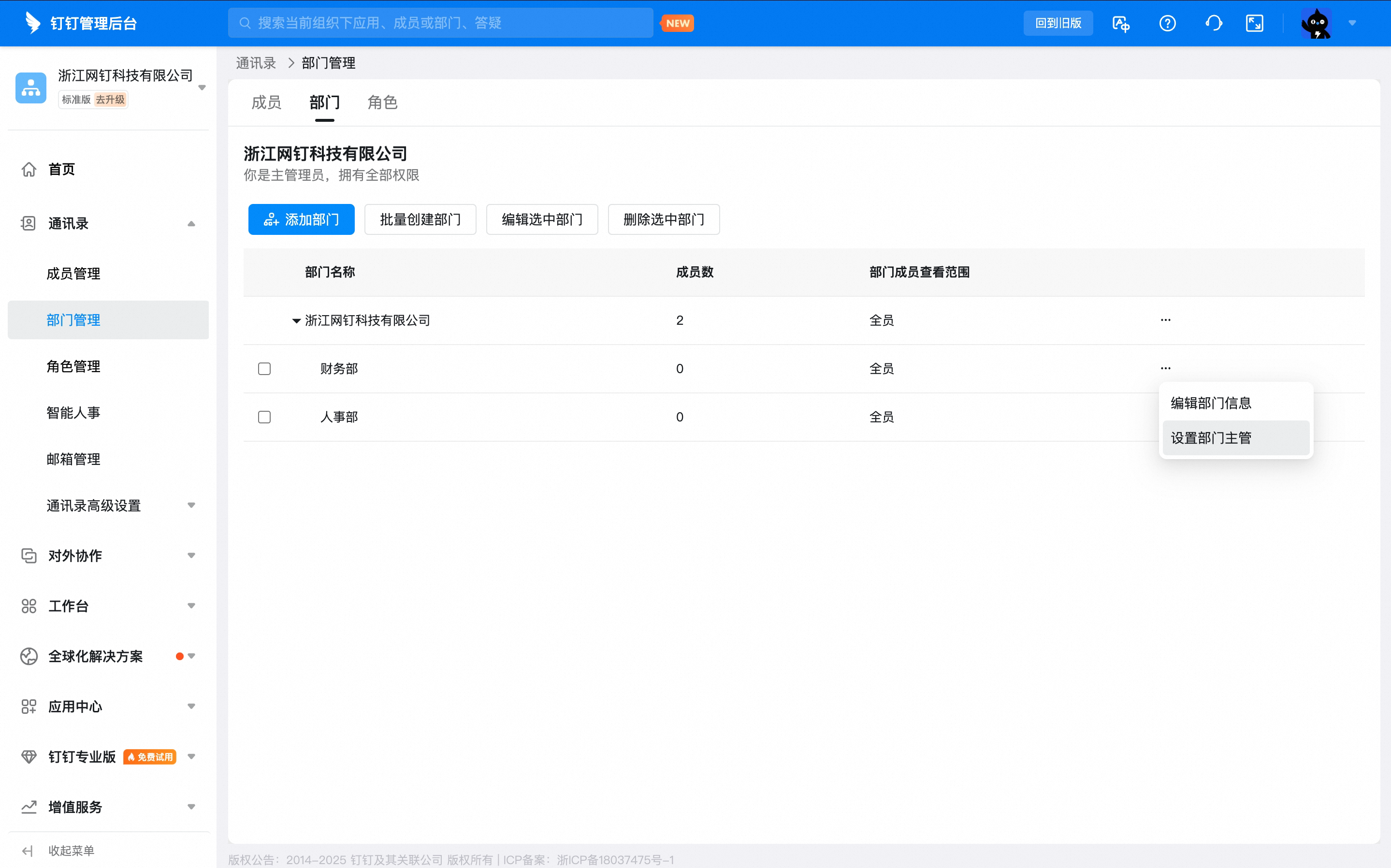This screenshot has width=1391, height=868.
Task: Click the 首页 home icon
Action: 29,169
